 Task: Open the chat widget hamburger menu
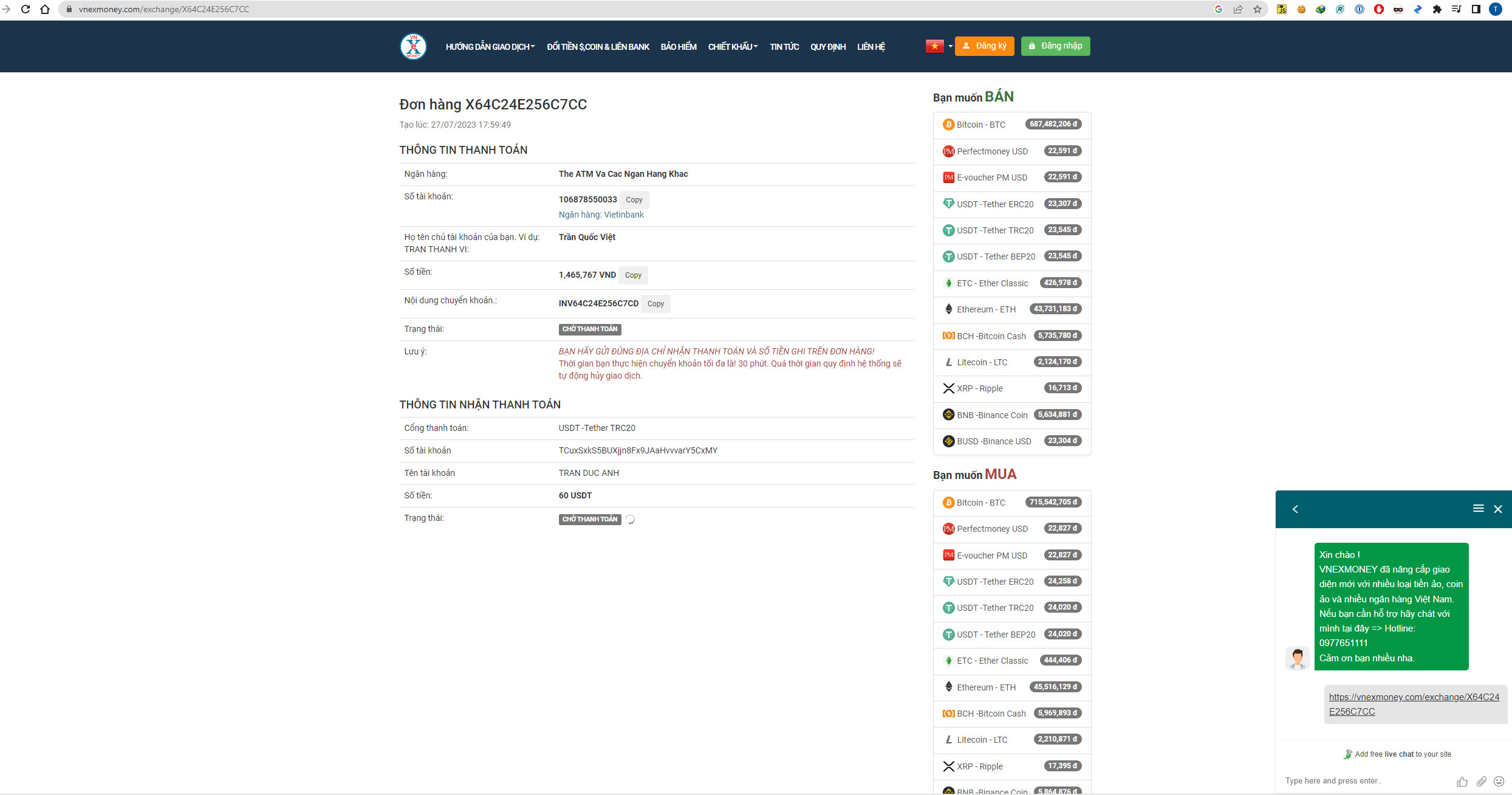(x=1478, y=509)
